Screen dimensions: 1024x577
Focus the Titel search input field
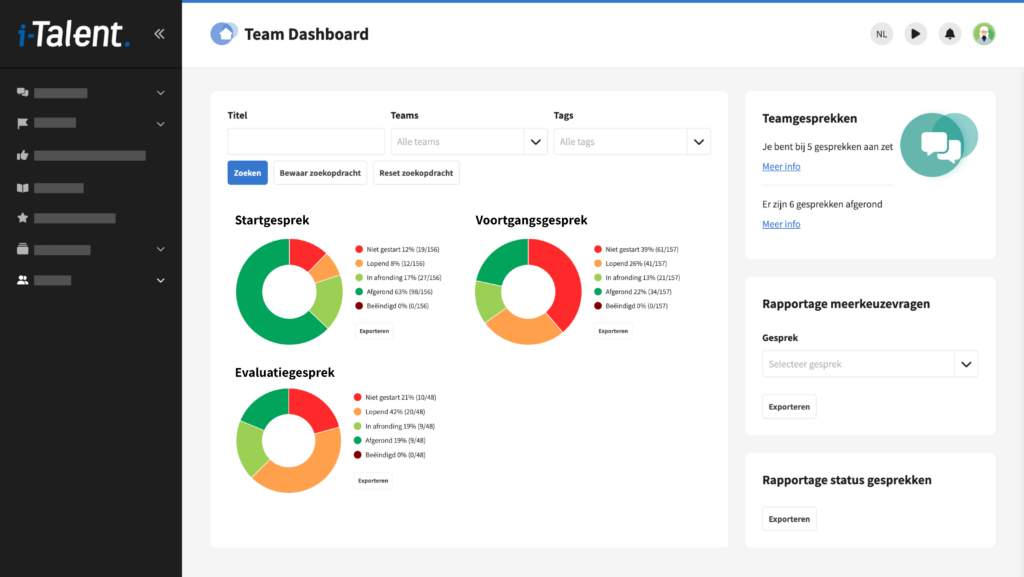306,142
